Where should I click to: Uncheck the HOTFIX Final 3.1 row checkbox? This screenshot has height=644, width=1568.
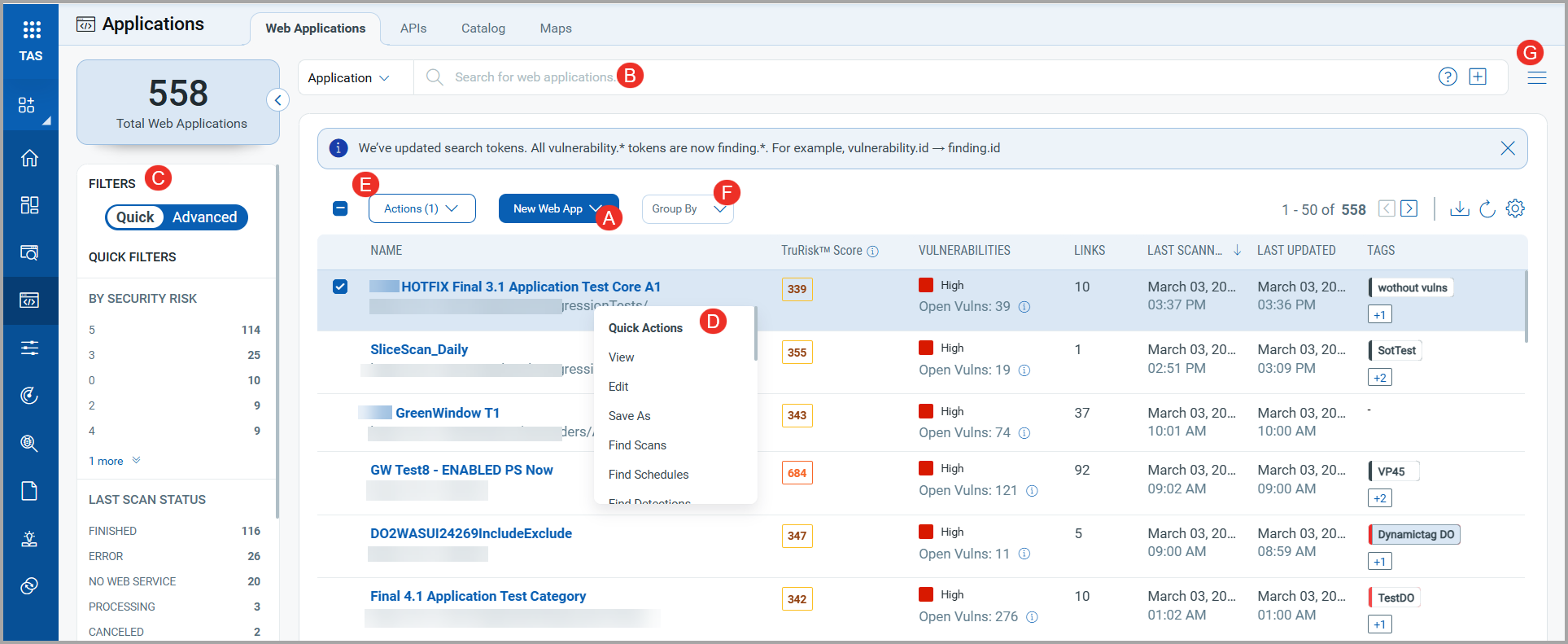coord(340,287)
